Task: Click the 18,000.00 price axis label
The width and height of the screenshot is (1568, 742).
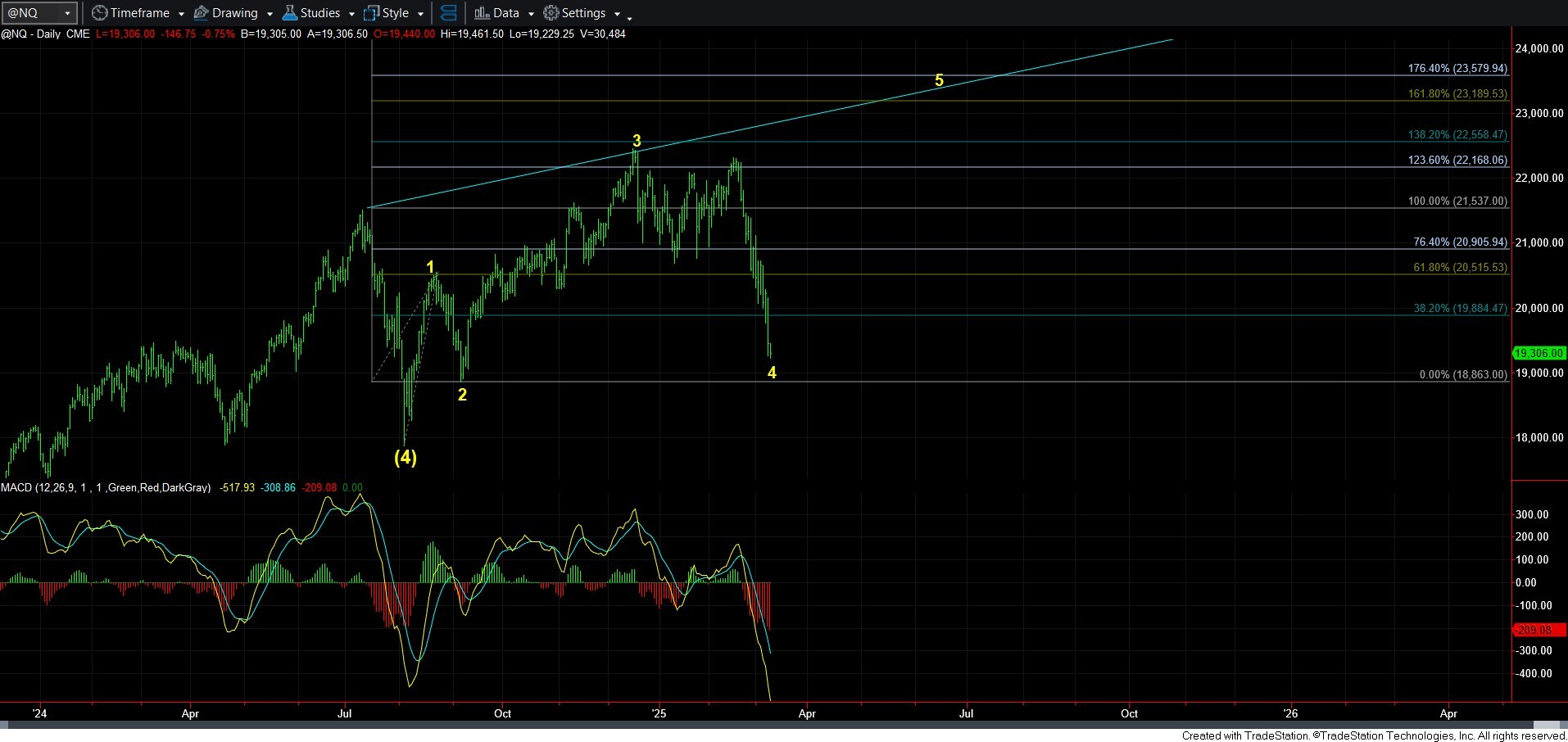Action: click(1539, 437)
